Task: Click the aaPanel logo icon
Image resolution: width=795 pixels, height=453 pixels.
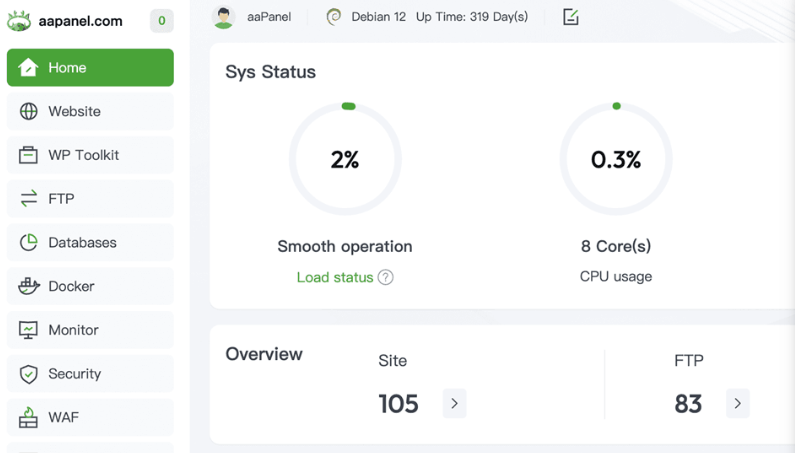Action: click(x=19, y=21)
